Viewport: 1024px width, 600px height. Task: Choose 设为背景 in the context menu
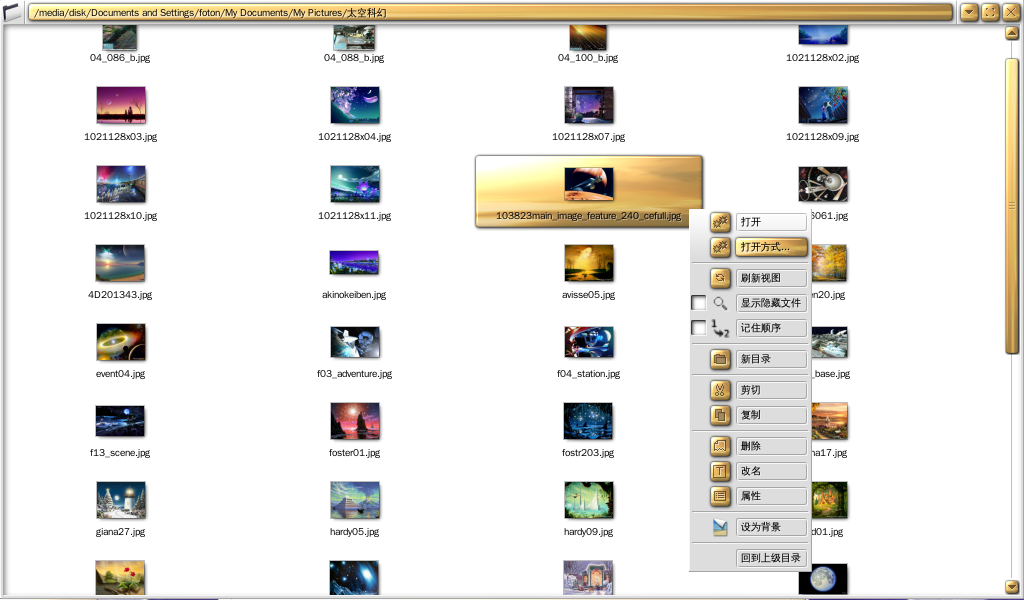click(x=771, y=528)
